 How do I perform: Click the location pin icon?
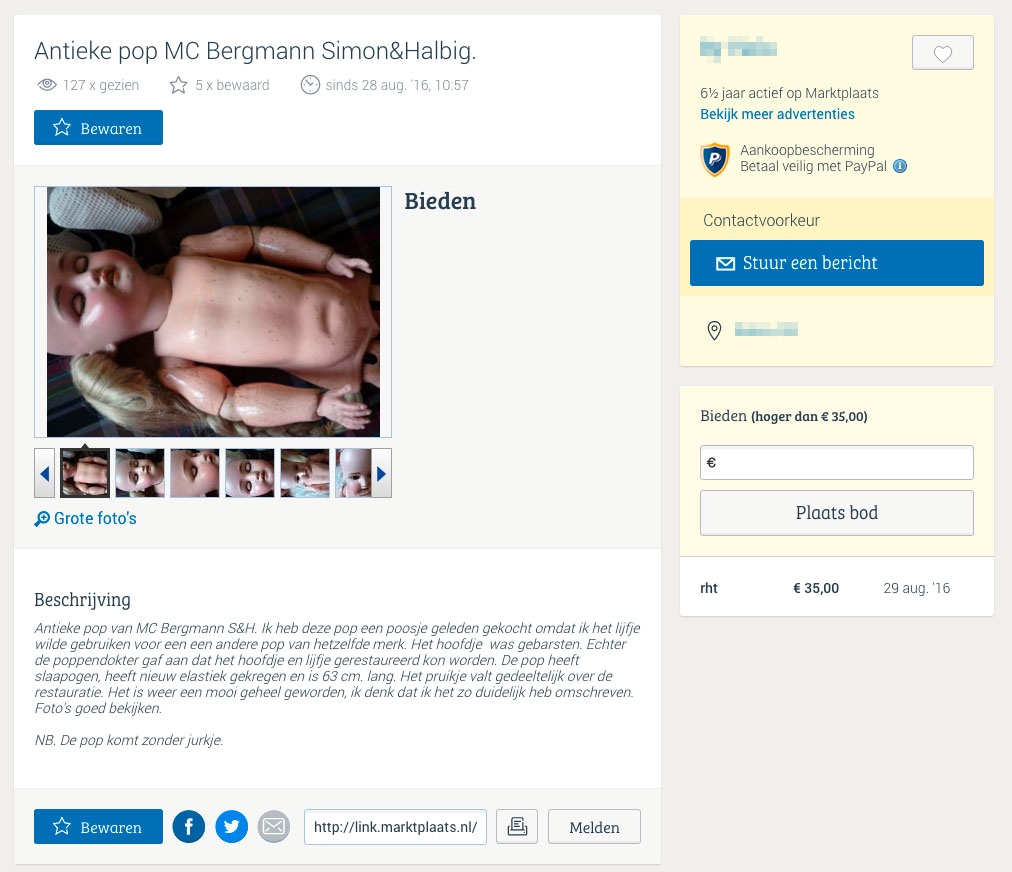pos(714,330)
